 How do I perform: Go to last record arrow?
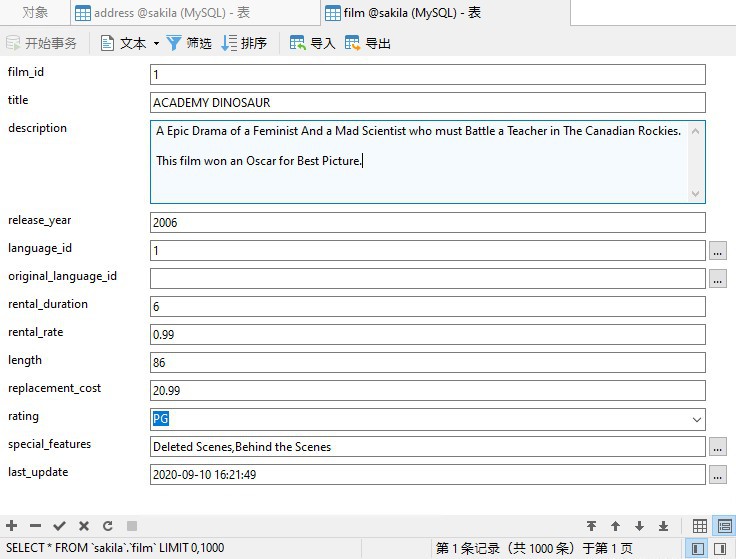pos(663,526)
